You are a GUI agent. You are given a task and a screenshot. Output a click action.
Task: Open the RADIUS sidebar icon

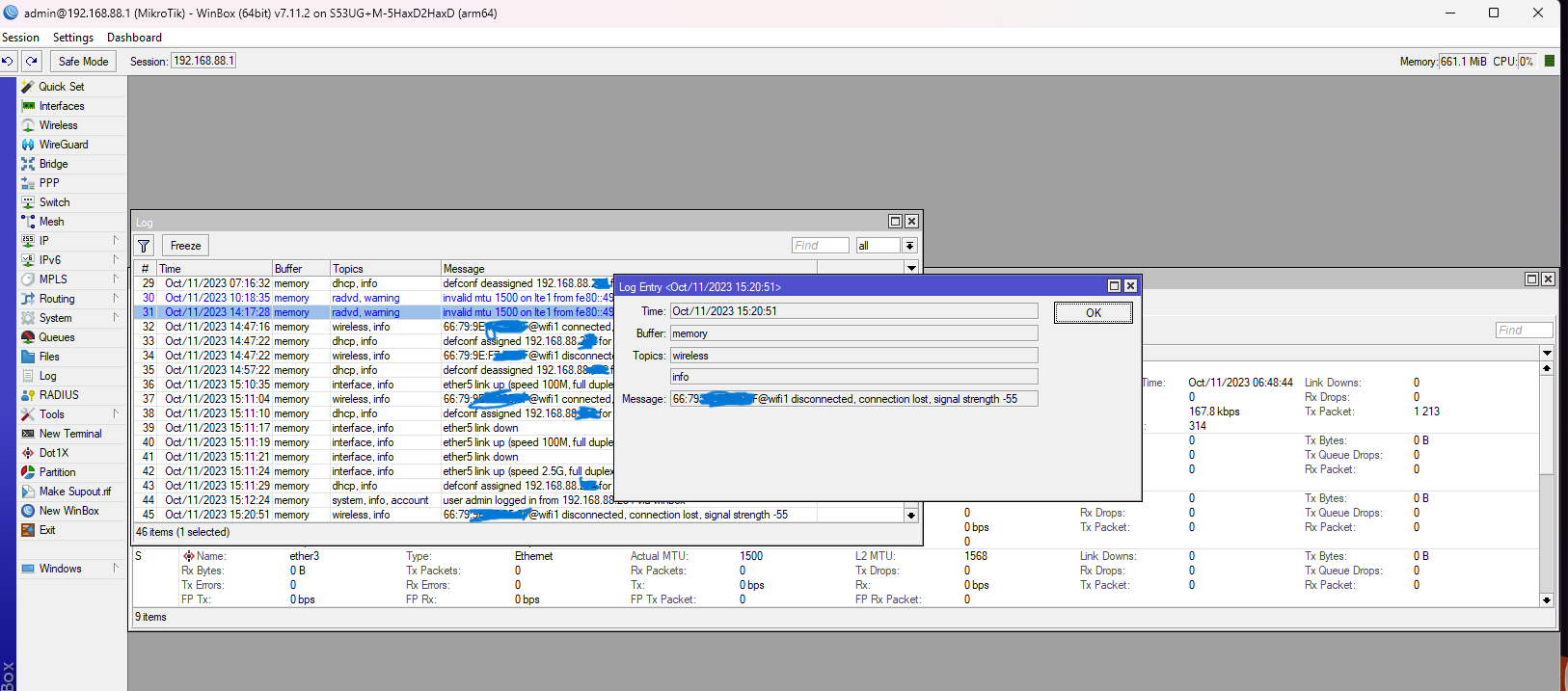pyautogui.click(x=28, y=395)
